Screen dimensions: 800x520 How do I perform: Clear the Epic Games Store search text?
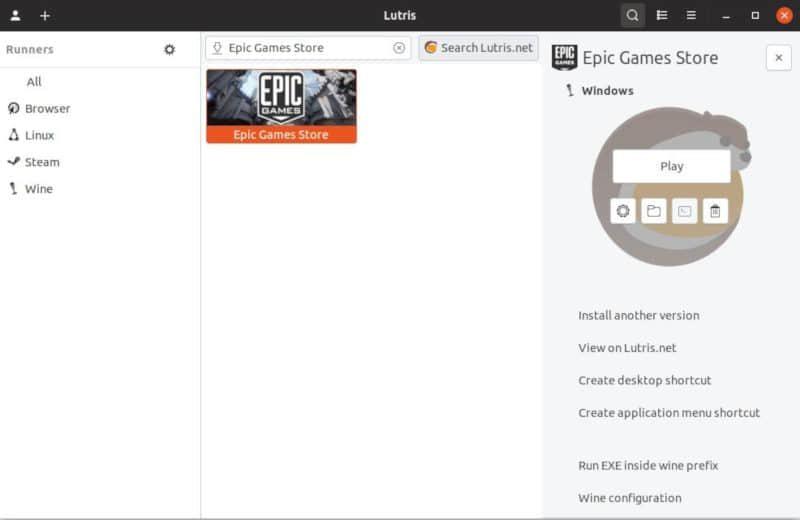[399, 48]
